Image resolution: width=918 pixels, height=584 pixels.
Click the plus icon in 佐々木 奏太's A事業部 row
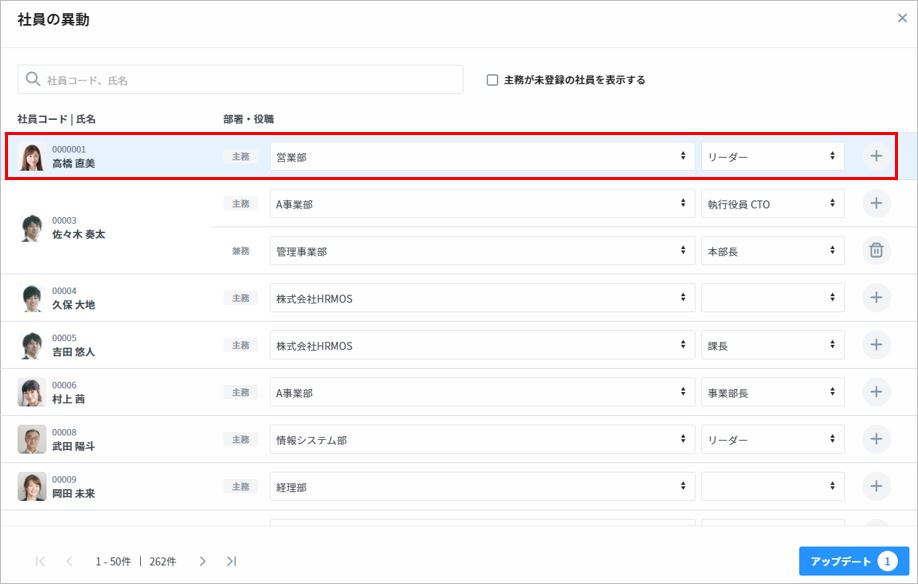click(876, 203)
